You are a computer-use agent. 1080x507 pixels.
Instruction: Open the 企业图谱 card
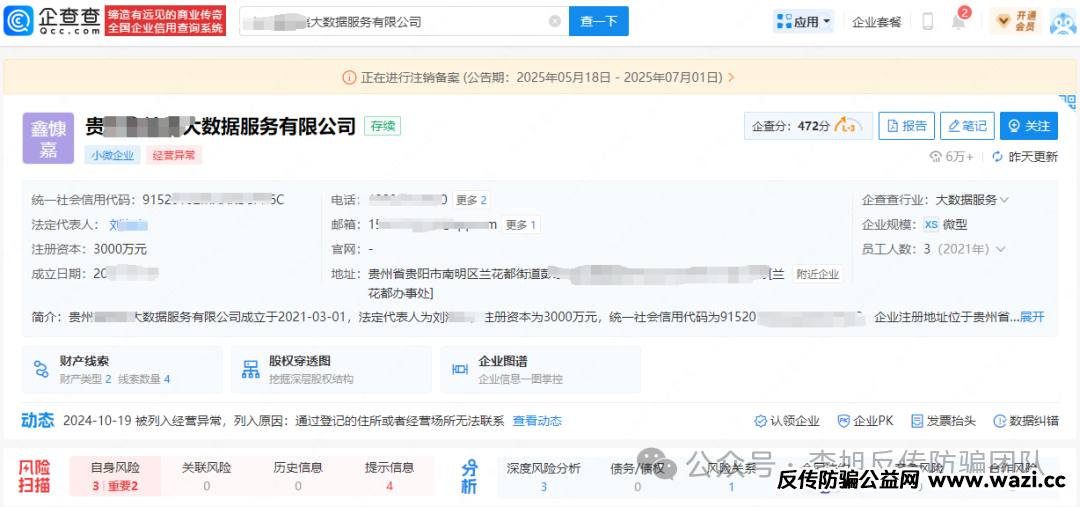541,370
